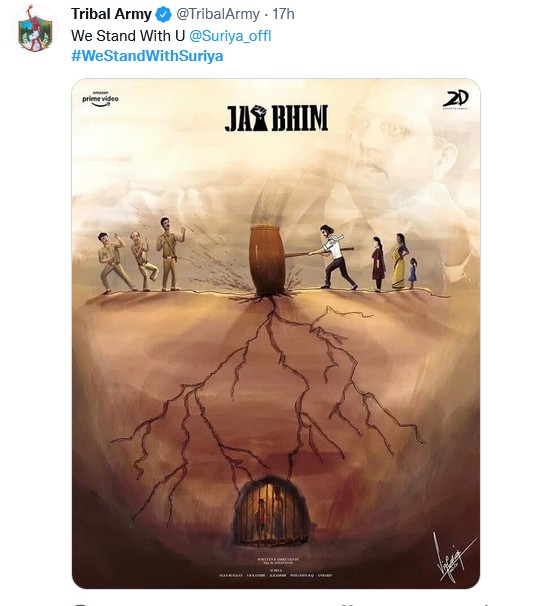Click the three frightened policemen in poster

click(141, 254)
